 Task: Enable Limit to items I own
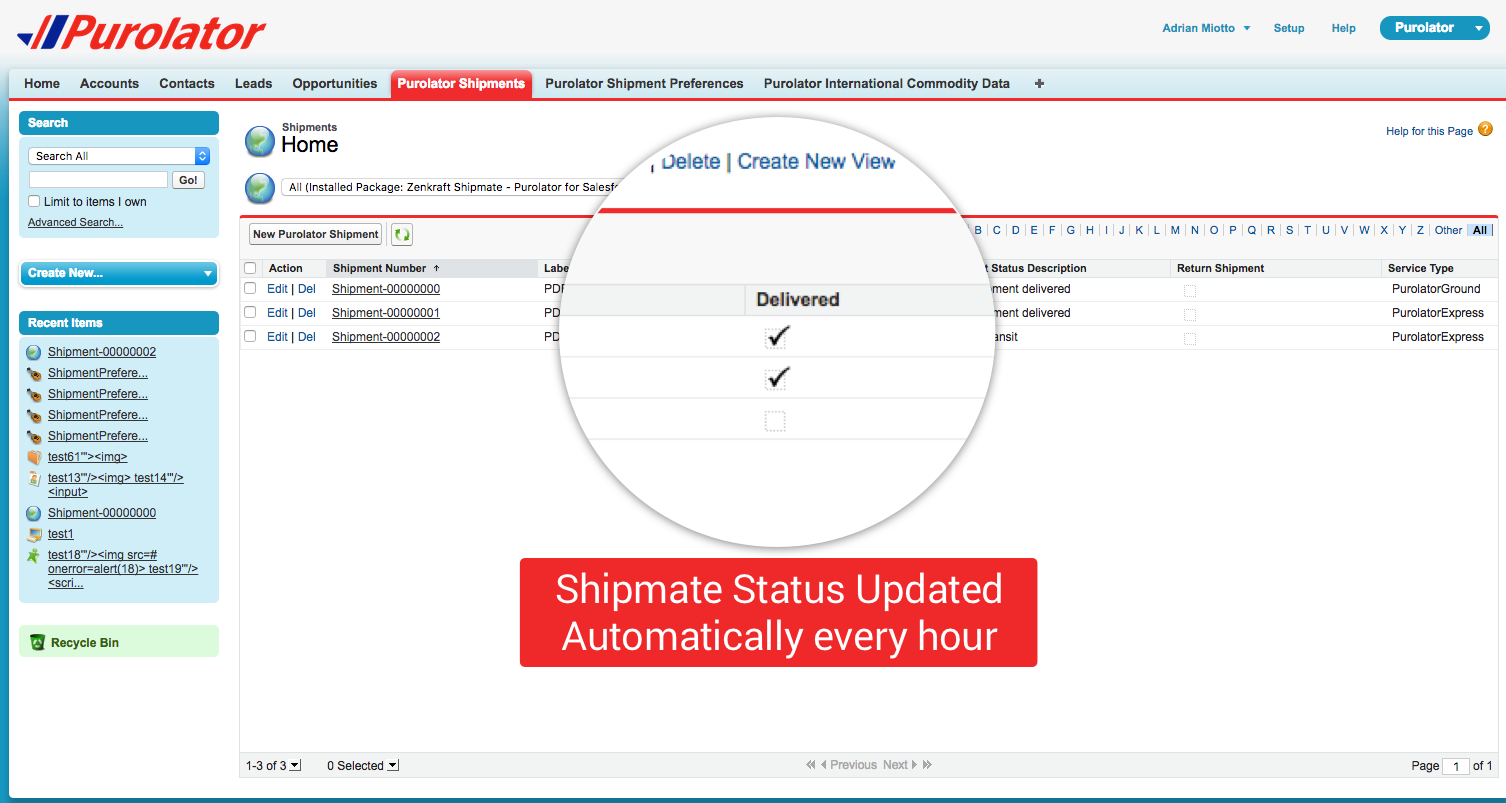click(35, 201)
